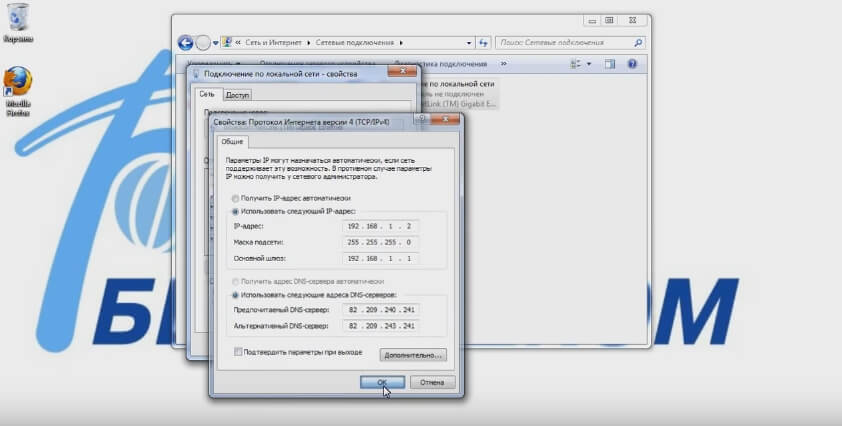The image size is (842, 426).
Task: Open the view options dropdown arrow
Action: (589, 64)
